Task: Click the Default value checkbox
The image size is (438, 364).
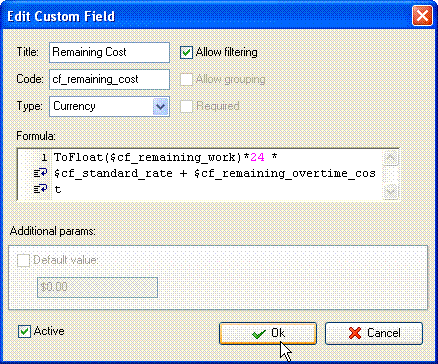Action: (24, 260)
